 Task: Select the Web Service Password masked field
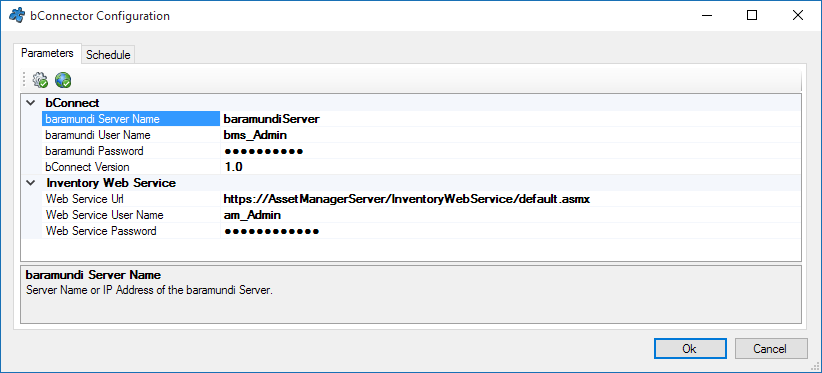coord(511,231)
